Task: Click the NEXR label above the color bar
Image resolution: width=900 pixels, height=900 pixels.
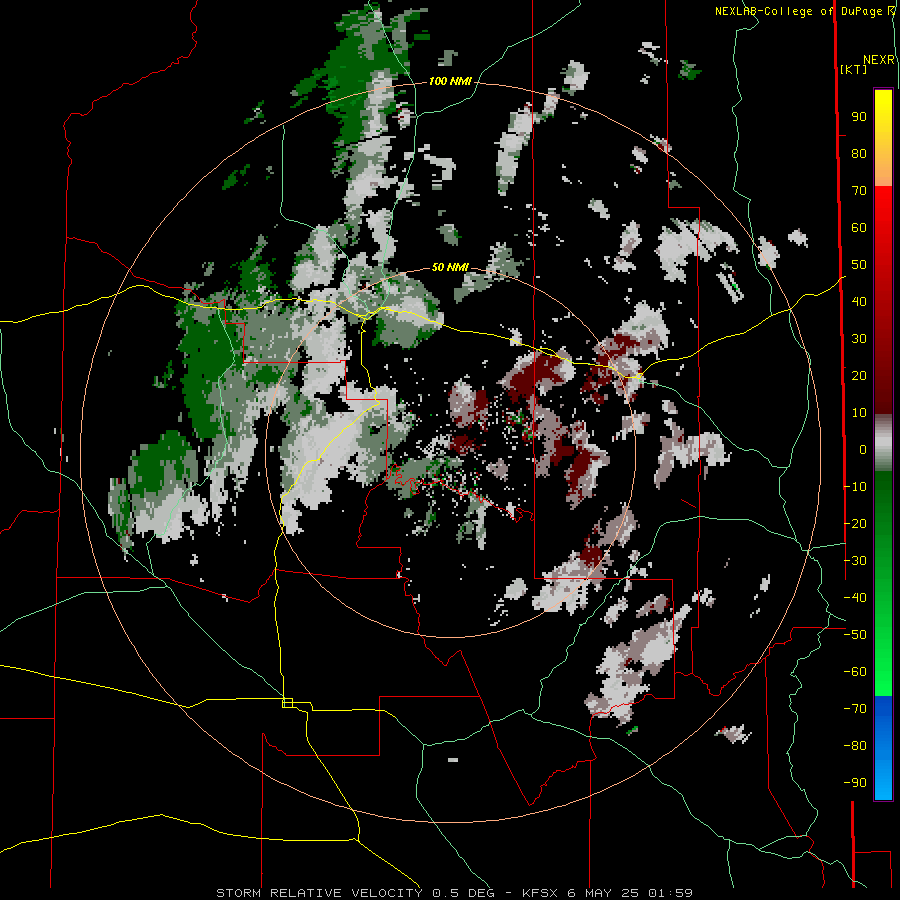Action: coord(879,60)
